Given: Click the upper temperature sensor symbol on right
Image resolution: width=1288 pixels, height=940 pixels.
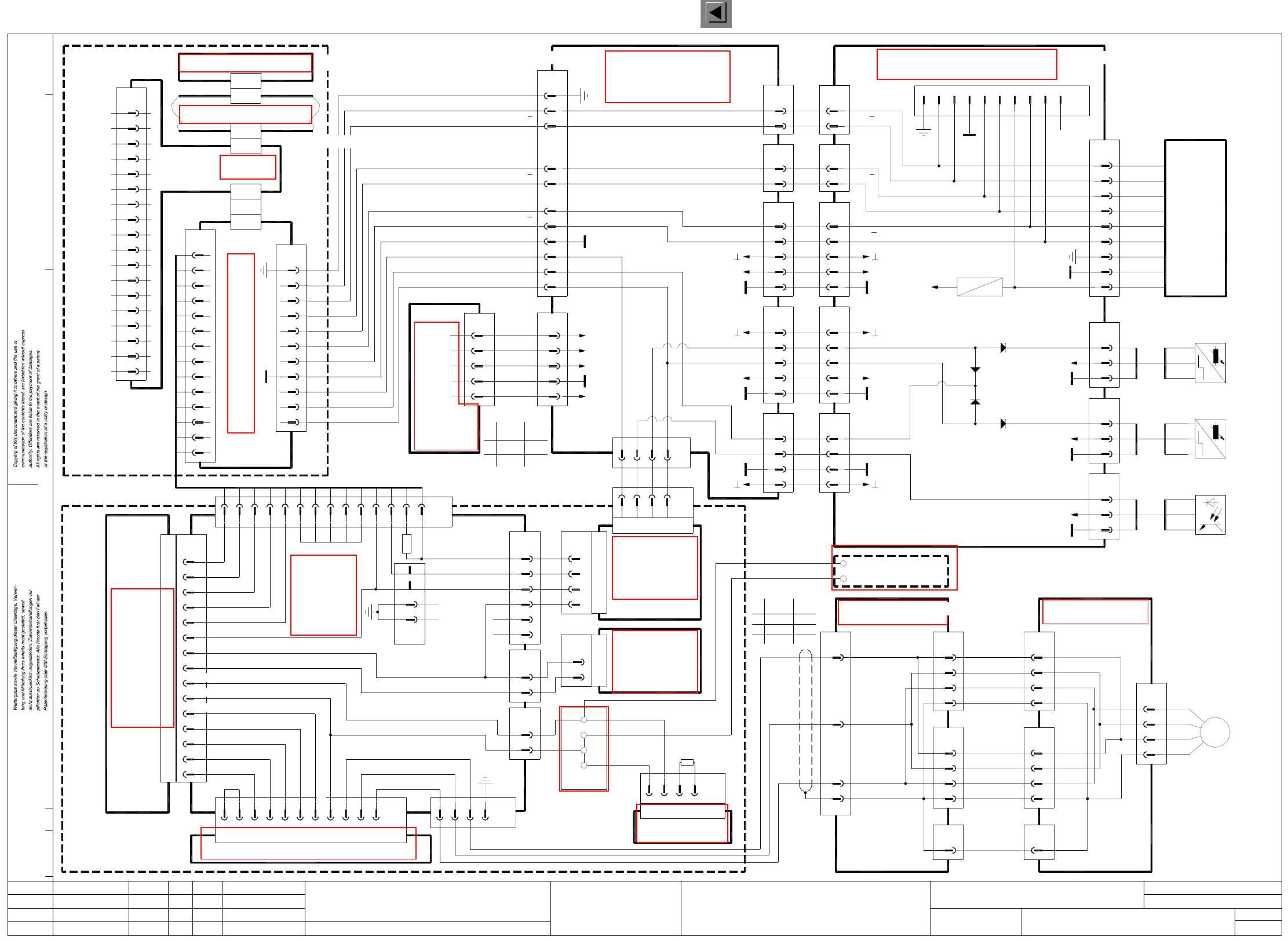Looking at the screenshot, I should coord(1210,363).
